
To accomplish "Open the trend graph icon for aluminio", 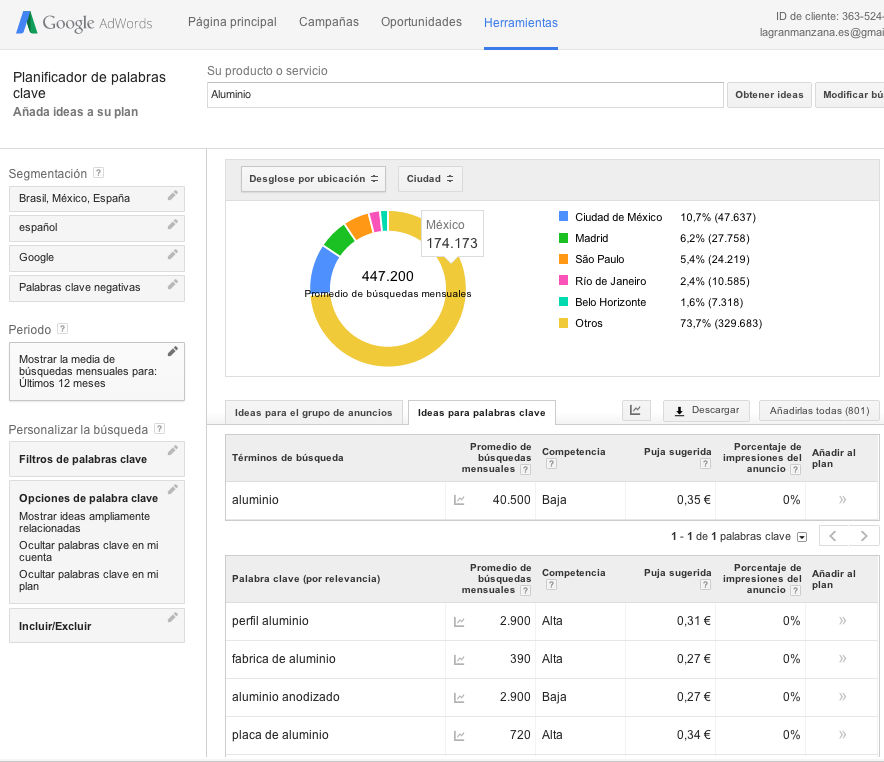I will click(x=459, y=500).
